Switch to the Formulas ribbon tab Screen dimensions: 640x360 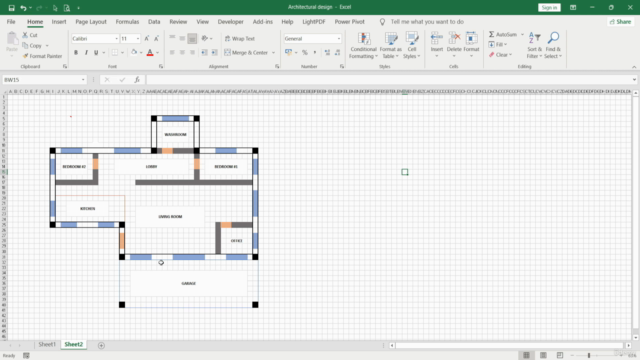click(x=127, y=22)
